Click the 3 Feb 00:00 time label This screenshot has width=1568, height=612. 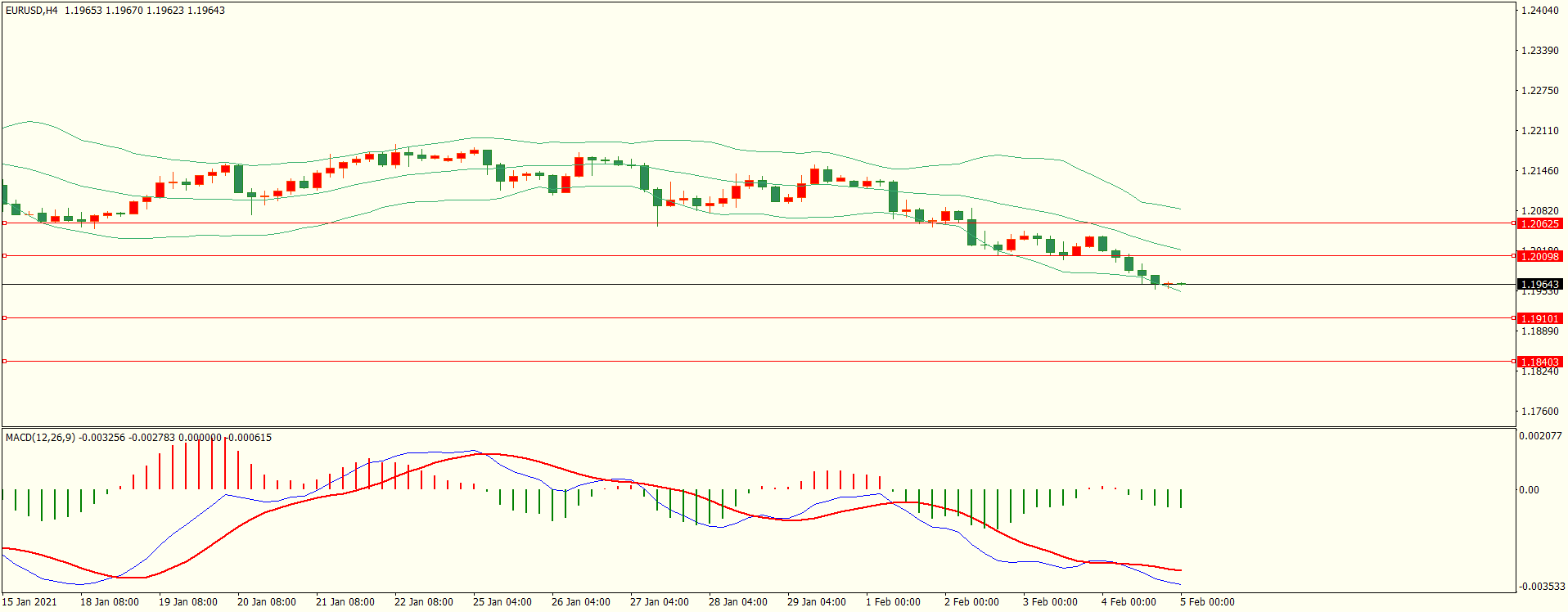pos(1051,602)
